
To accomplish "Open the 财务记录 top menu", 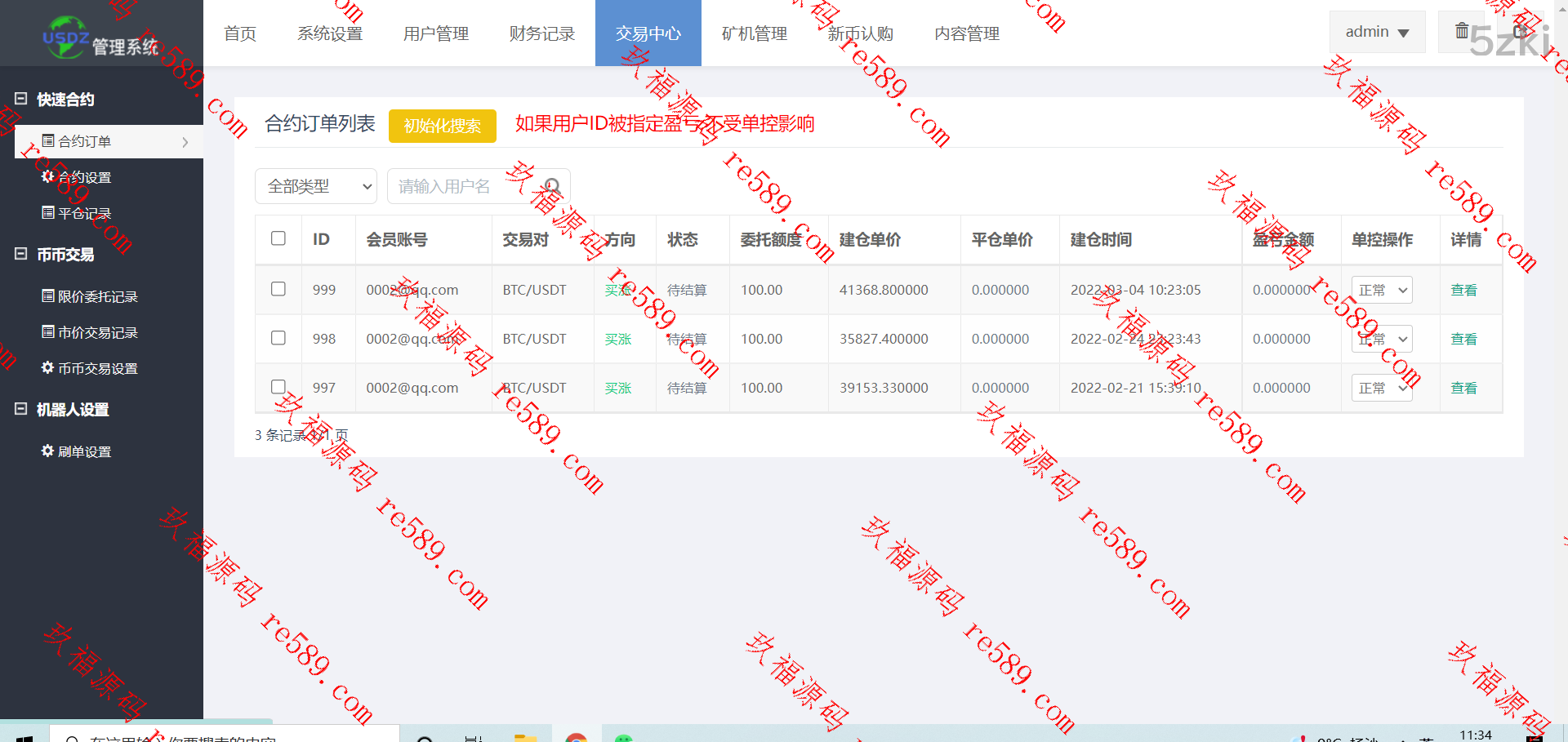I will (541, 33).
